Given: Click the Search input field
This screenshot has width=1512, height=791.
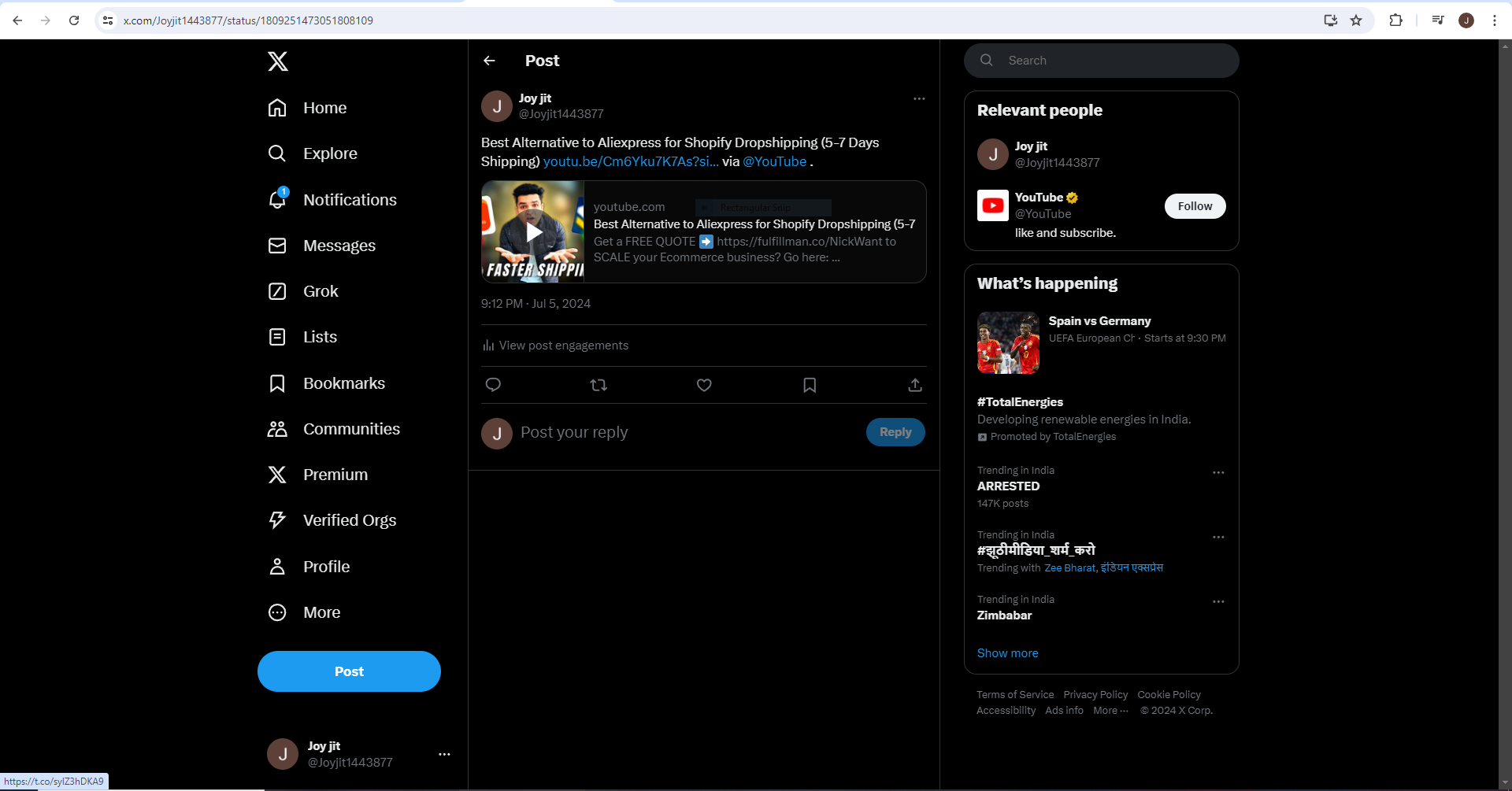Looking at the screenshot, I should click(x=1101, y=61).
